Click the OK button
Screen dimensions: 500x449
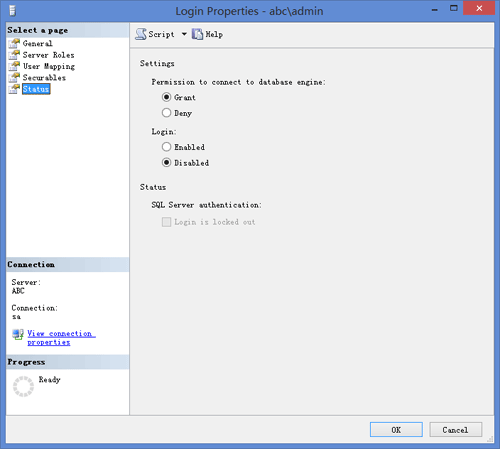tap(396, 430)
